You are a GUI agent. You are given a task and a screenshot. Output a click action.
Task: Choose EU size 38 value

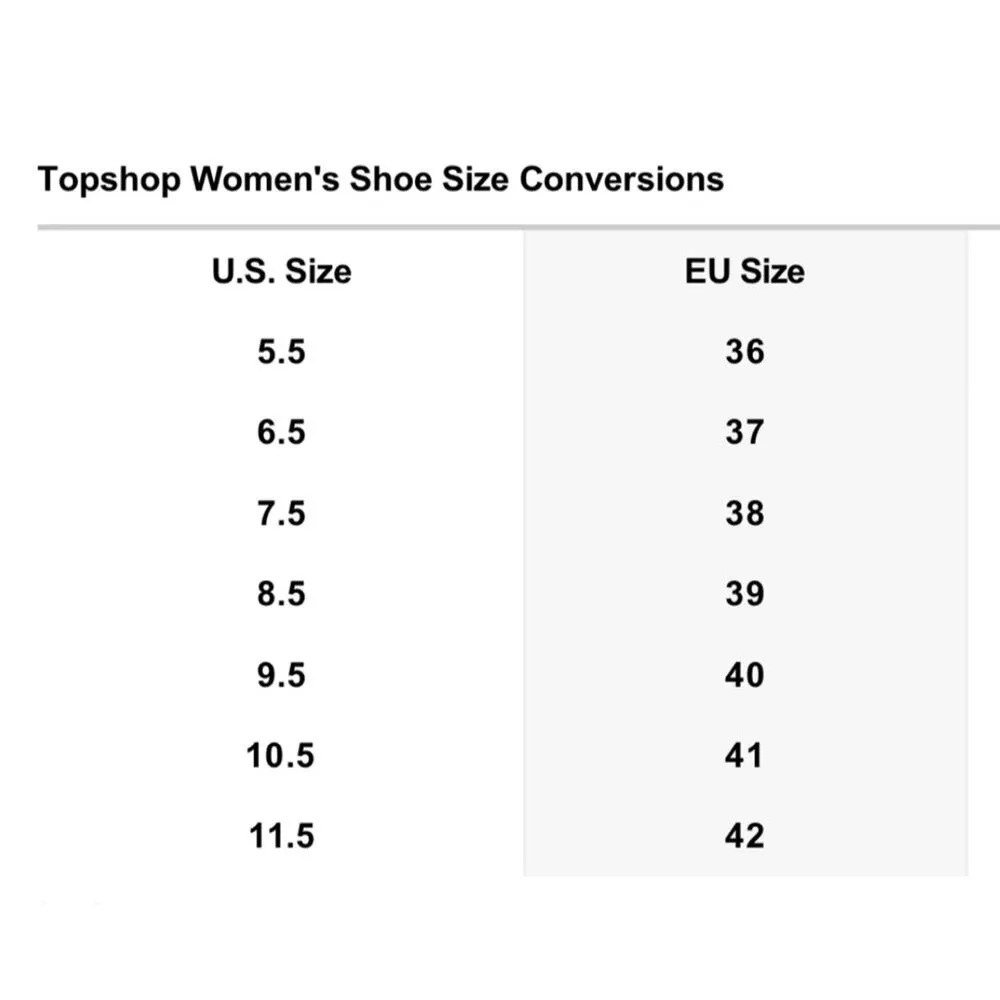pyautogui.click(x=744, y=514)
